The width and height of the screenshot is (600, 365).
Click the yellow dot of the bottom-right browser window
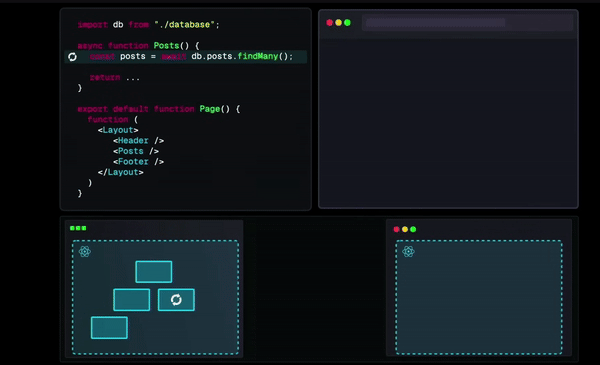405,229
